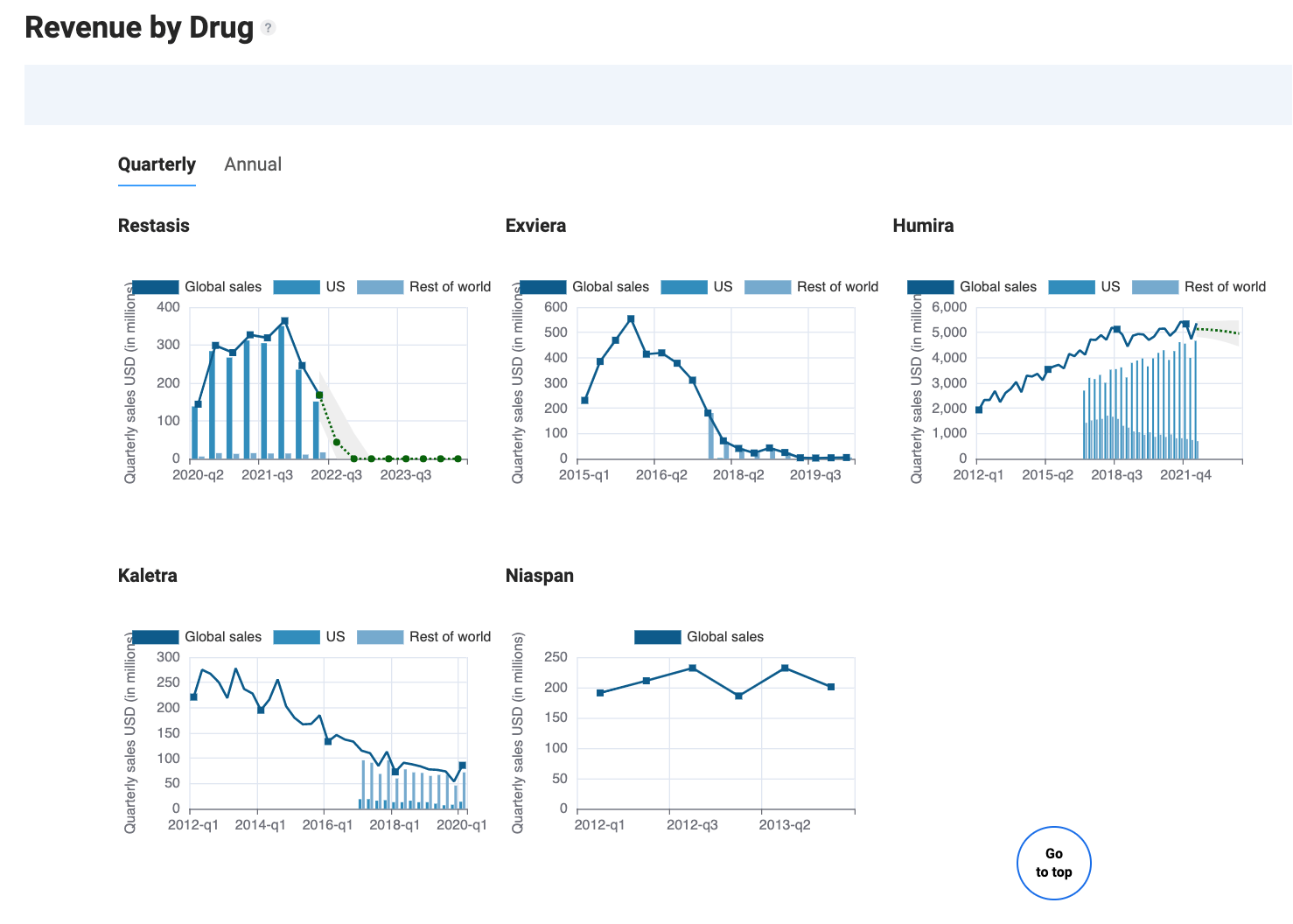Toggle Global sales swatch in Exviera legend
This screenshot has height=924, width=1293.
[543, 287]
